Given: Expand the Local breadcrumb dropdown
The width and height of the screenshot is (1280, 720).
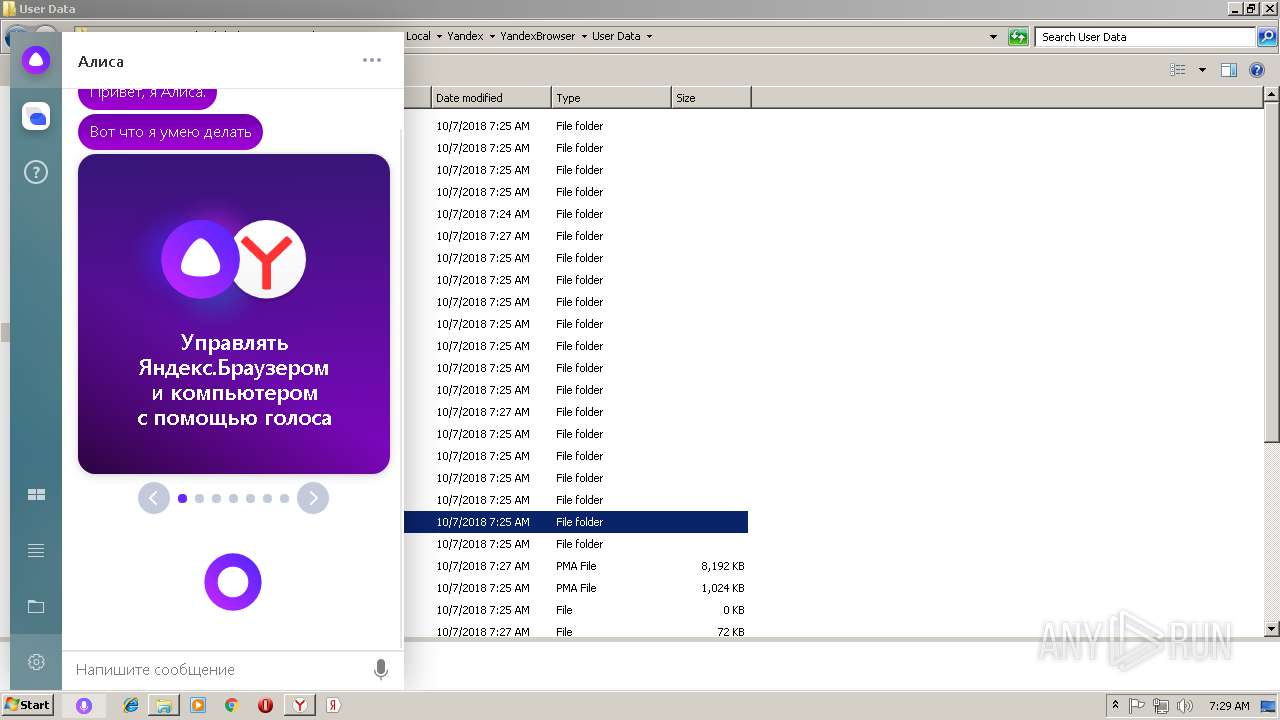Looking at the screenshot, I should pyautogui.click(x=439, y=36).
